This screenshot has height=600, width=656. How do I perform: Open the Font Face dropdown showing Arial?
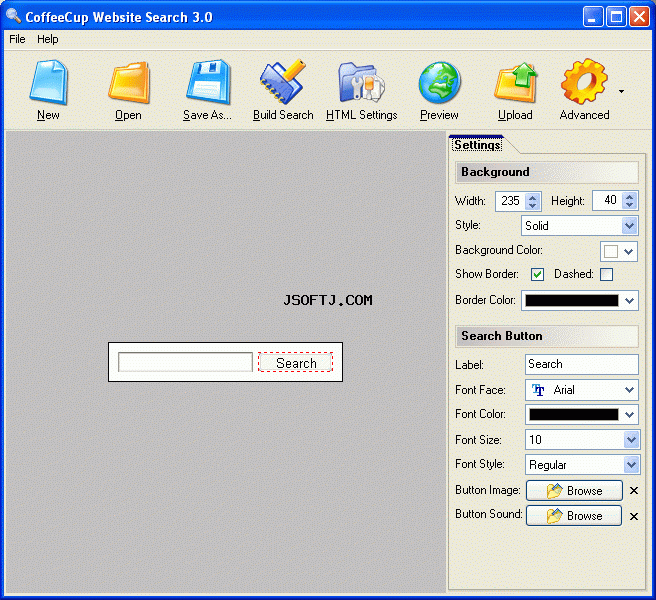tap(582, 390)
